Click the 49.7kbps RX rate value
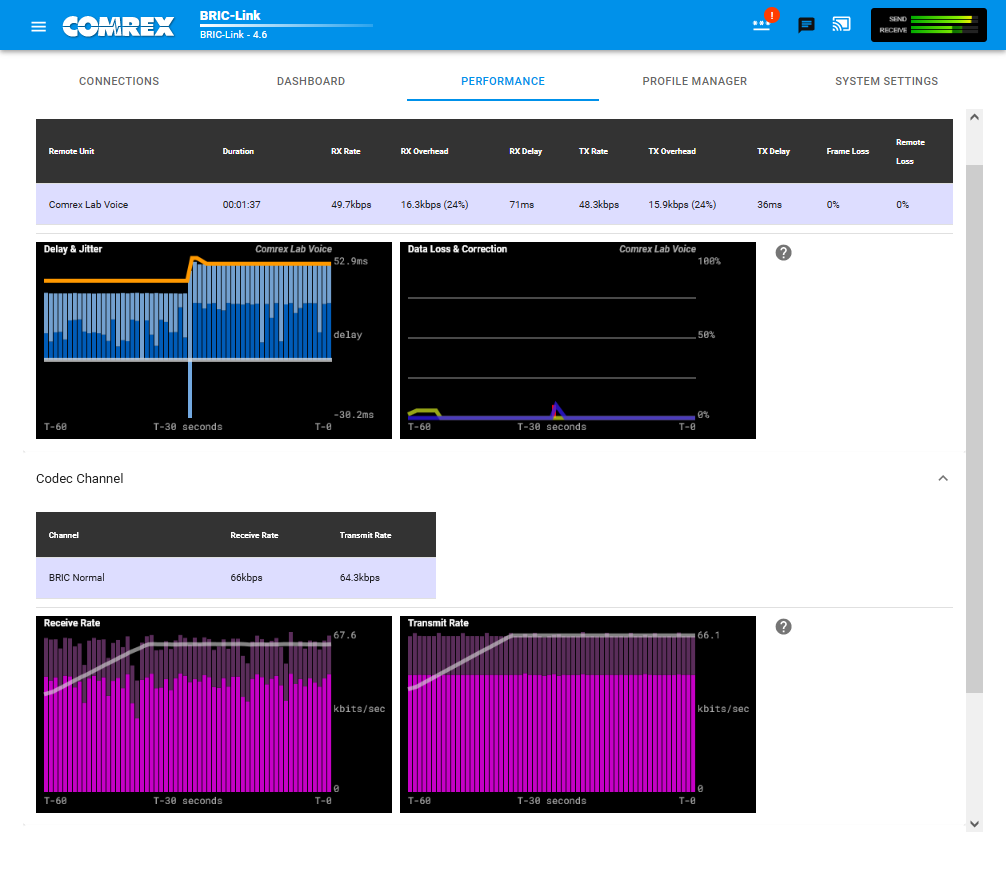This screenshot has height=873, width=1006. click(351, 205)
